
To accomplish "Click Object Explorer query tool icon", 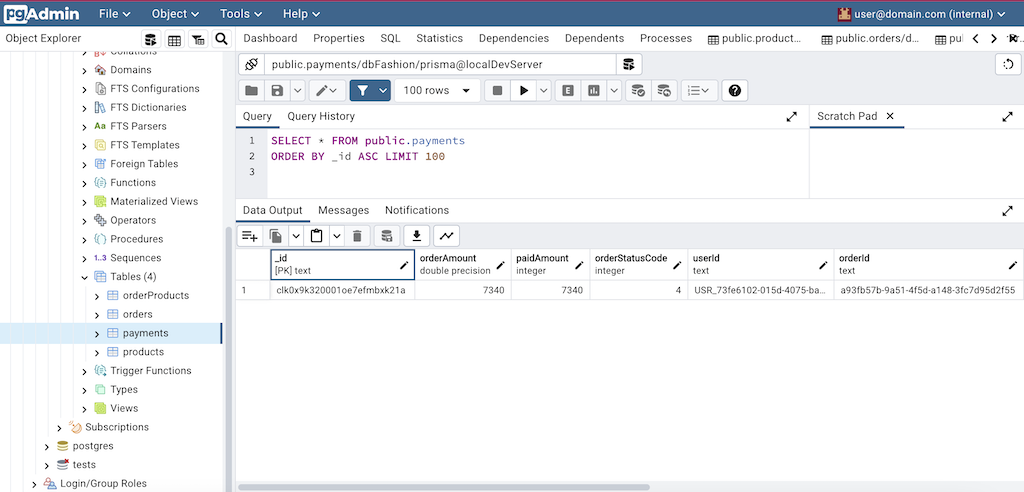I will pos(151,39).
